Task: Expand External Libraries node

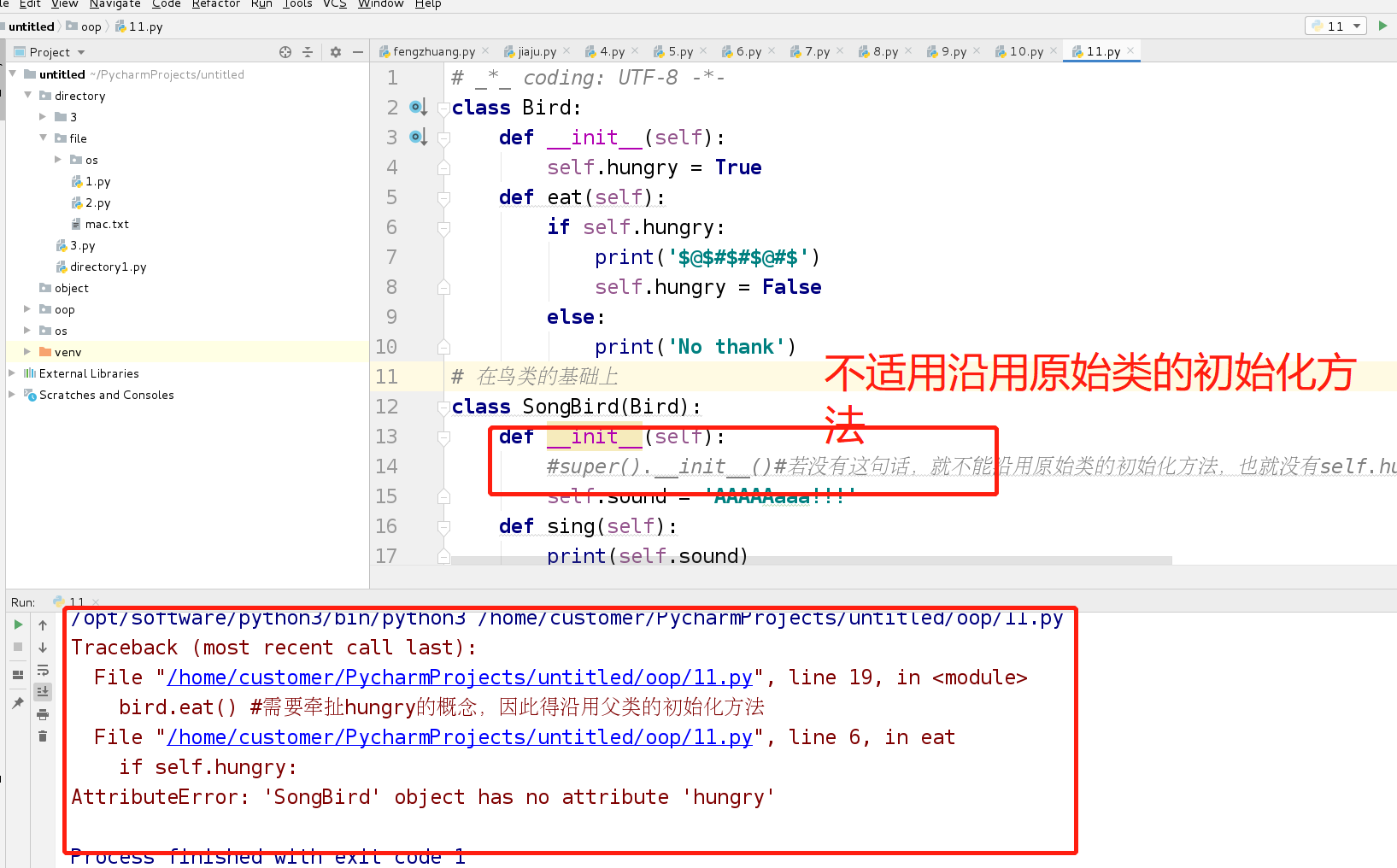Action: coord(13,372)
